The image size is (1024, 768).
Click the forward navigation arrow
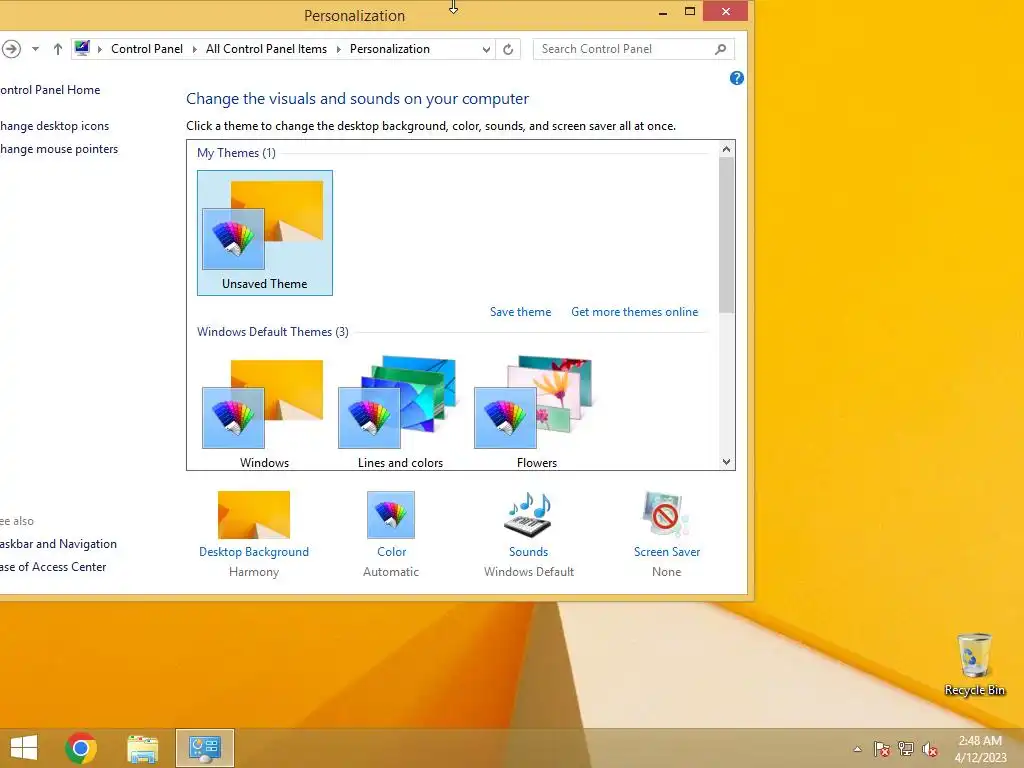coord(11,49)
